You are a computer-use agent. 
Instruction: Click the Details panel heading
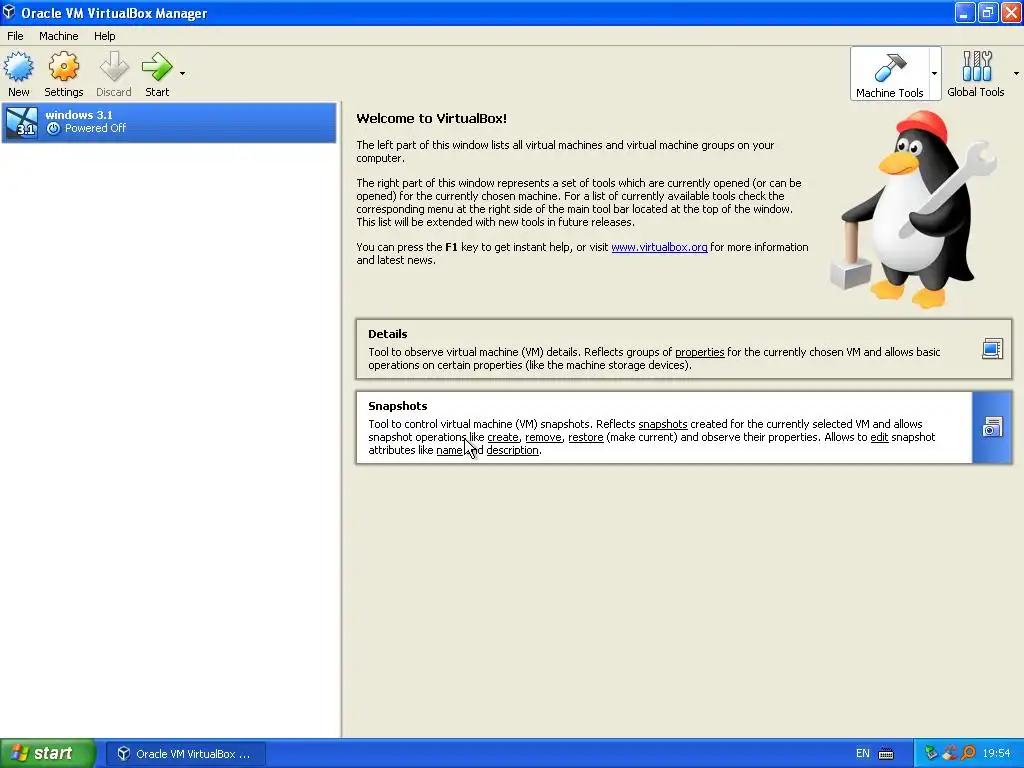point(388,334)
